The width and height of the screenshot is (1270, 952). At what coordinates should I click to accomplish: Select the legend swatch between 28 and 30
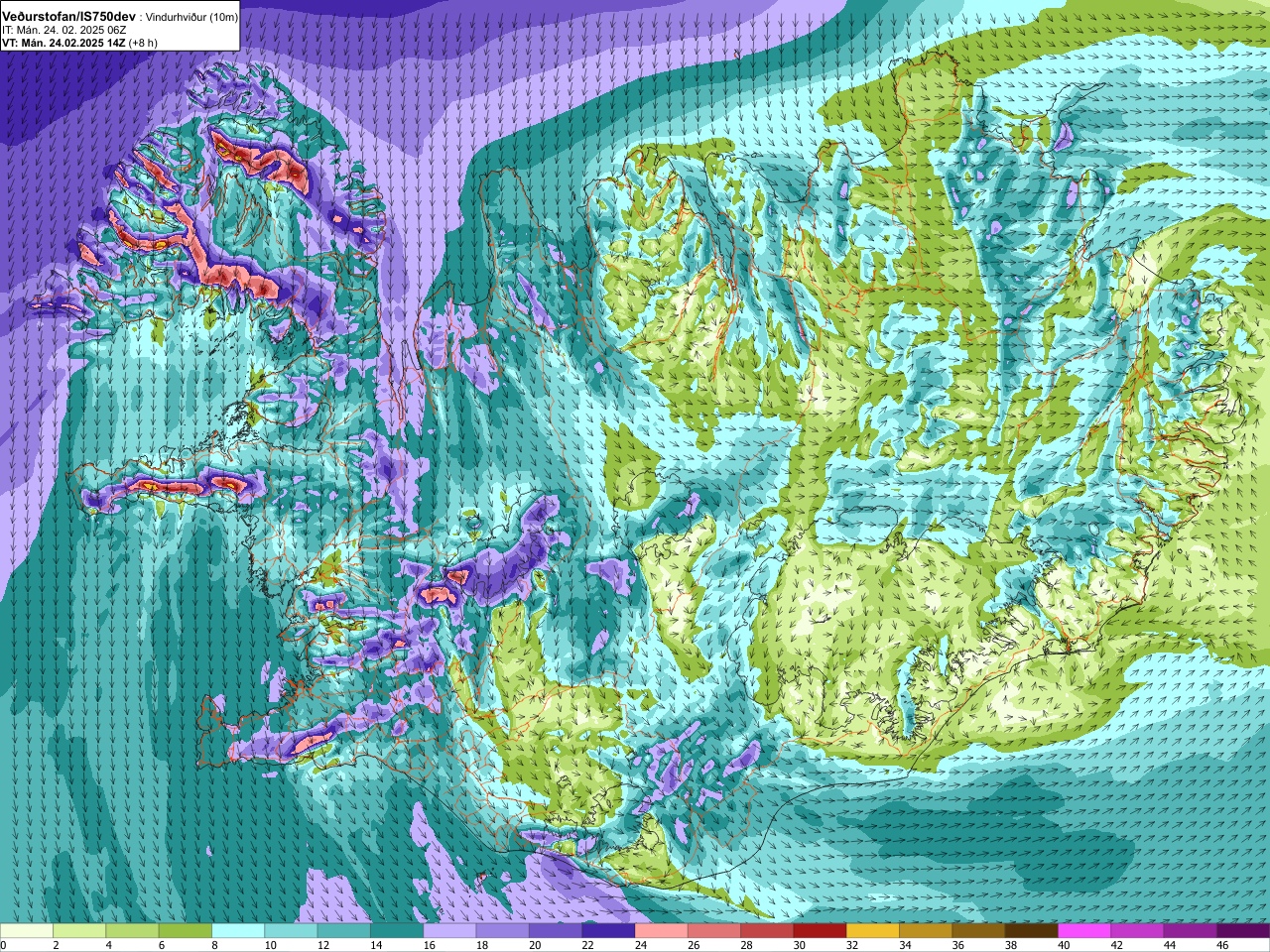coord(767,932)
